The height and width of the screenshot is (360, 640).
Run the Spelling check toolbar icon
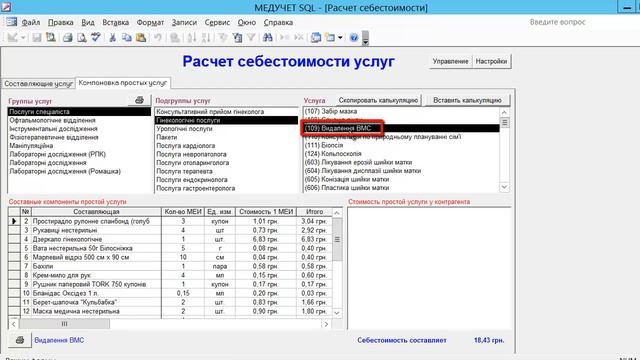click(96, 38)
